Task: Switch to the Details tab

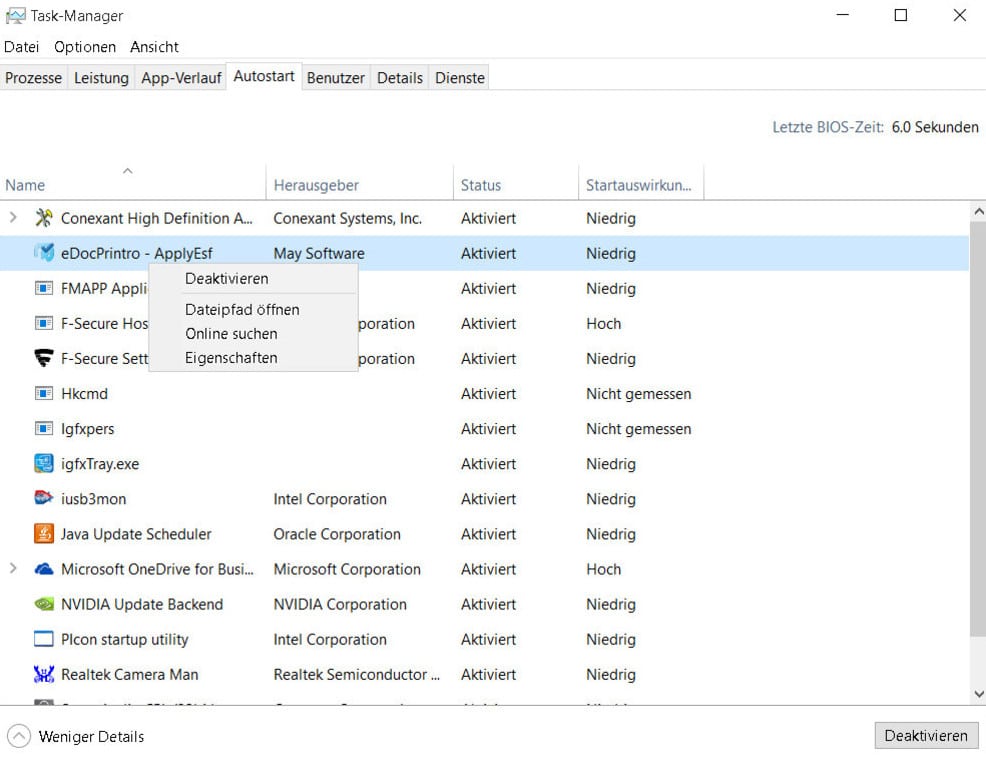Action: (x=400, y=77)
